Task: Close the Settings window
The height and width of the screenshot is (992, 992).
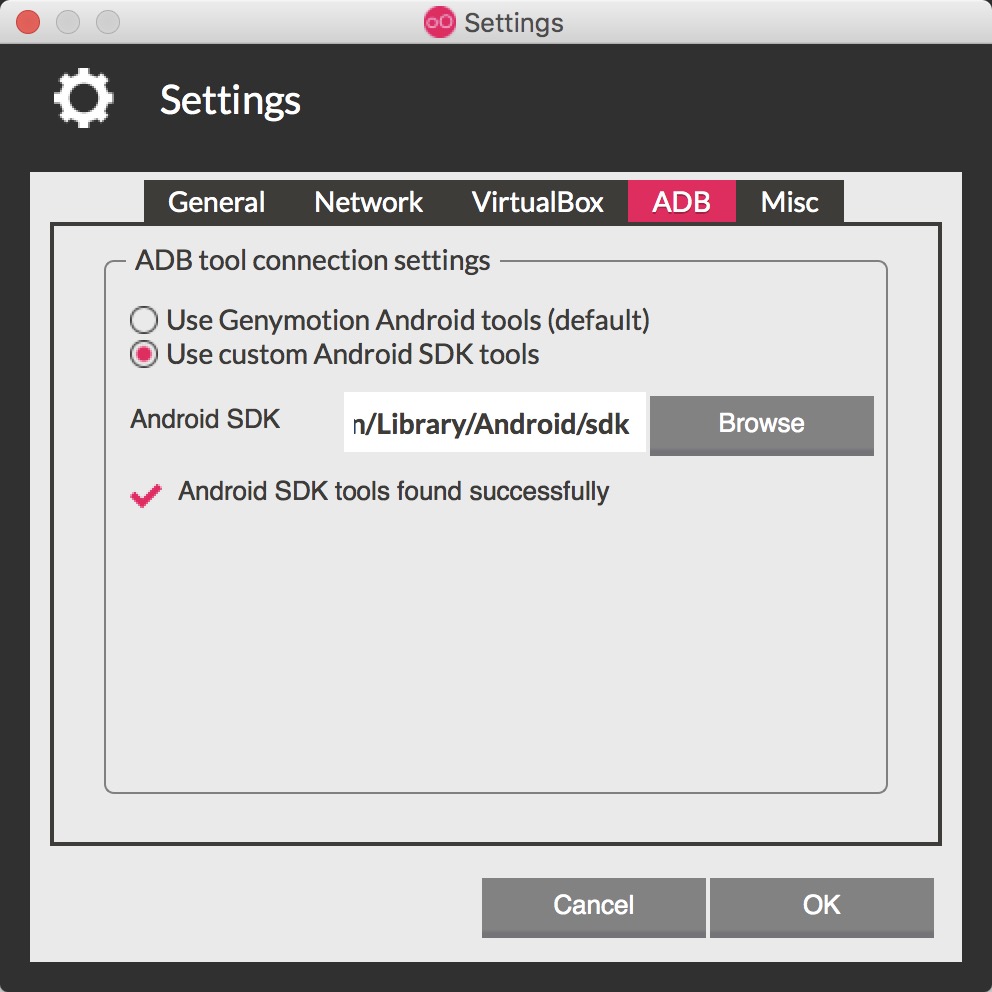Action: 28,22
